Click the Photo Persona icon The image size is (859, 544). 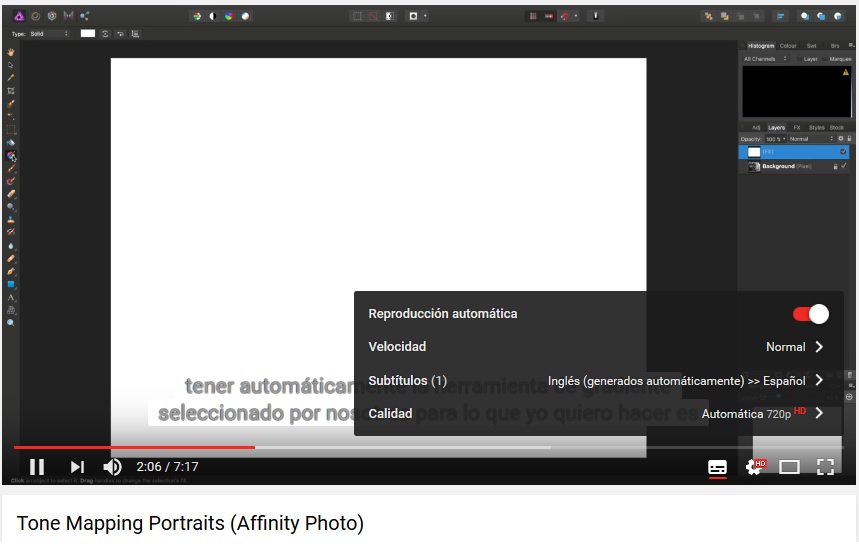point(19,16)
